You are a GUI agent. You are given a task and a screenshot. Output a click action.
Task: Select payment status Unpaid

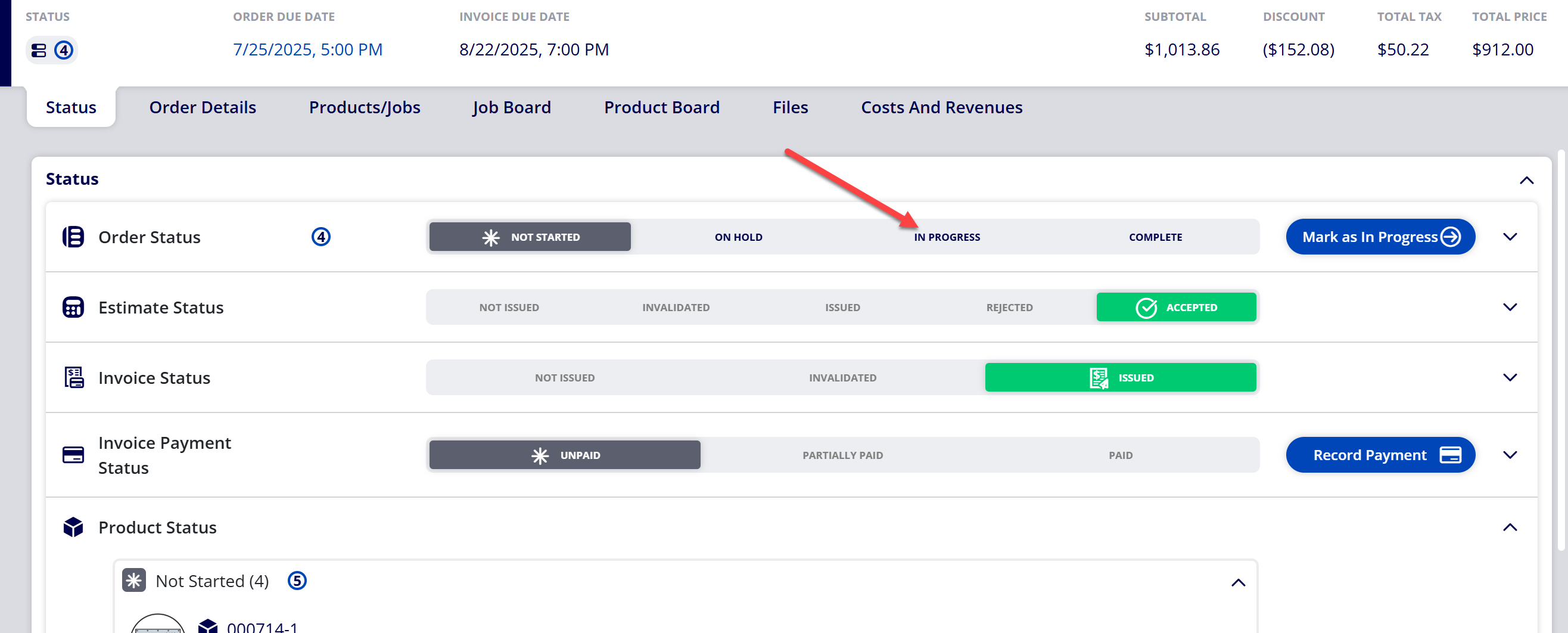[x=564, y=455]
